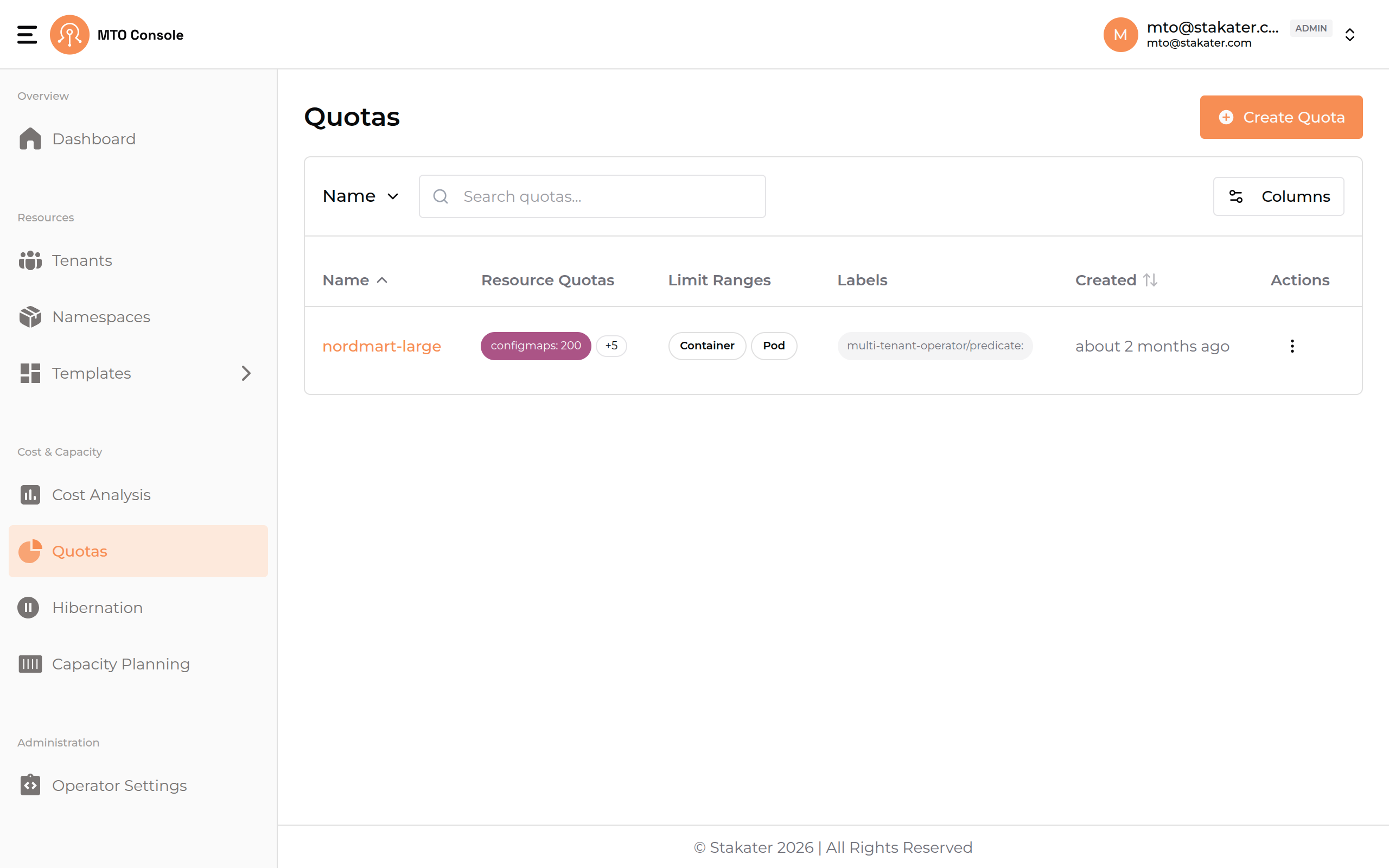Click the multi-tenant-operator/predicate label
1389x868 pixels.
(x=935, y=346)
